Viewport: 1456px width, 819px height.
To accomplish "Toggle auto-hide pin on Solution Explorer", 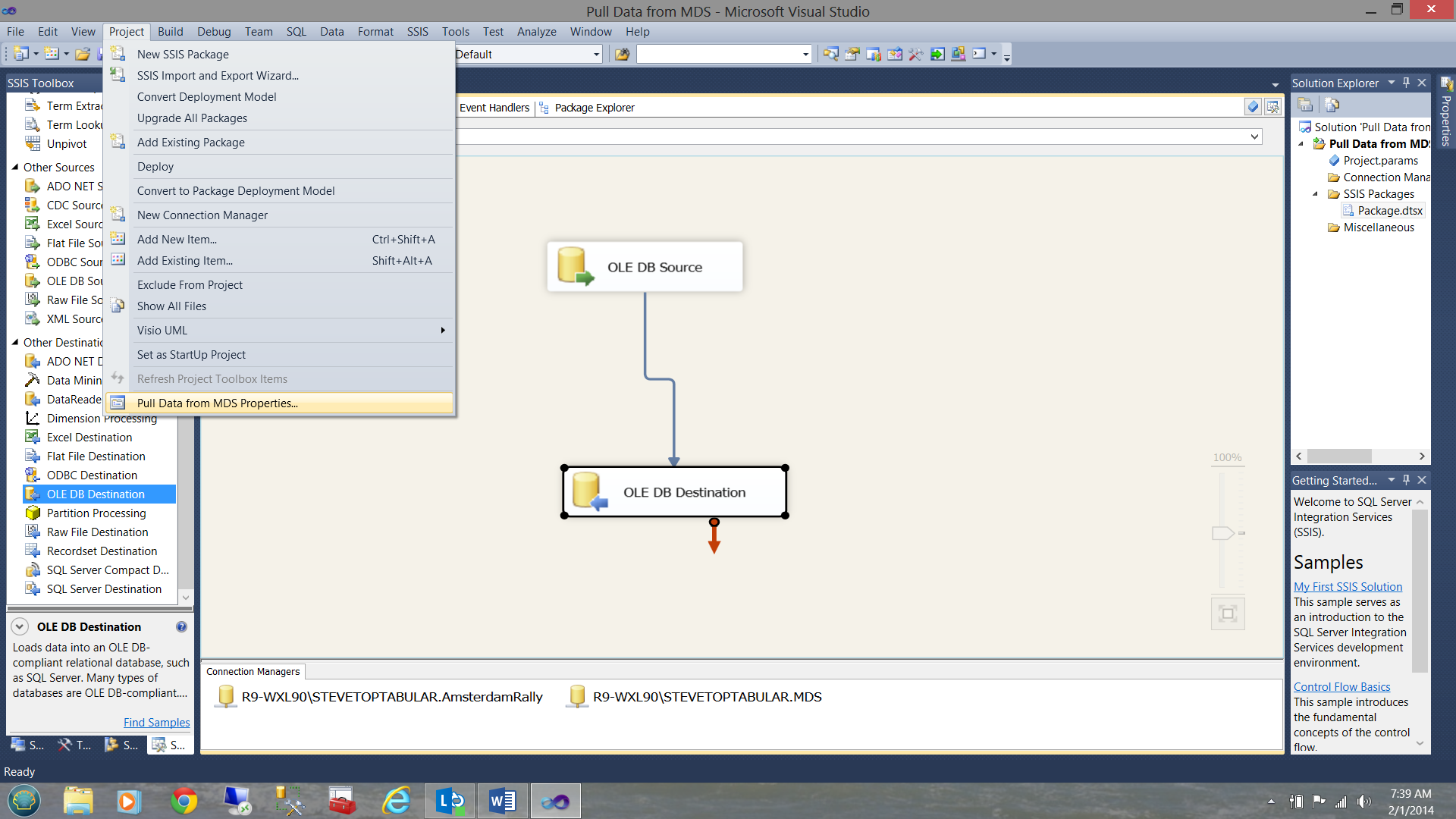I will click(x=1407, y=83).
